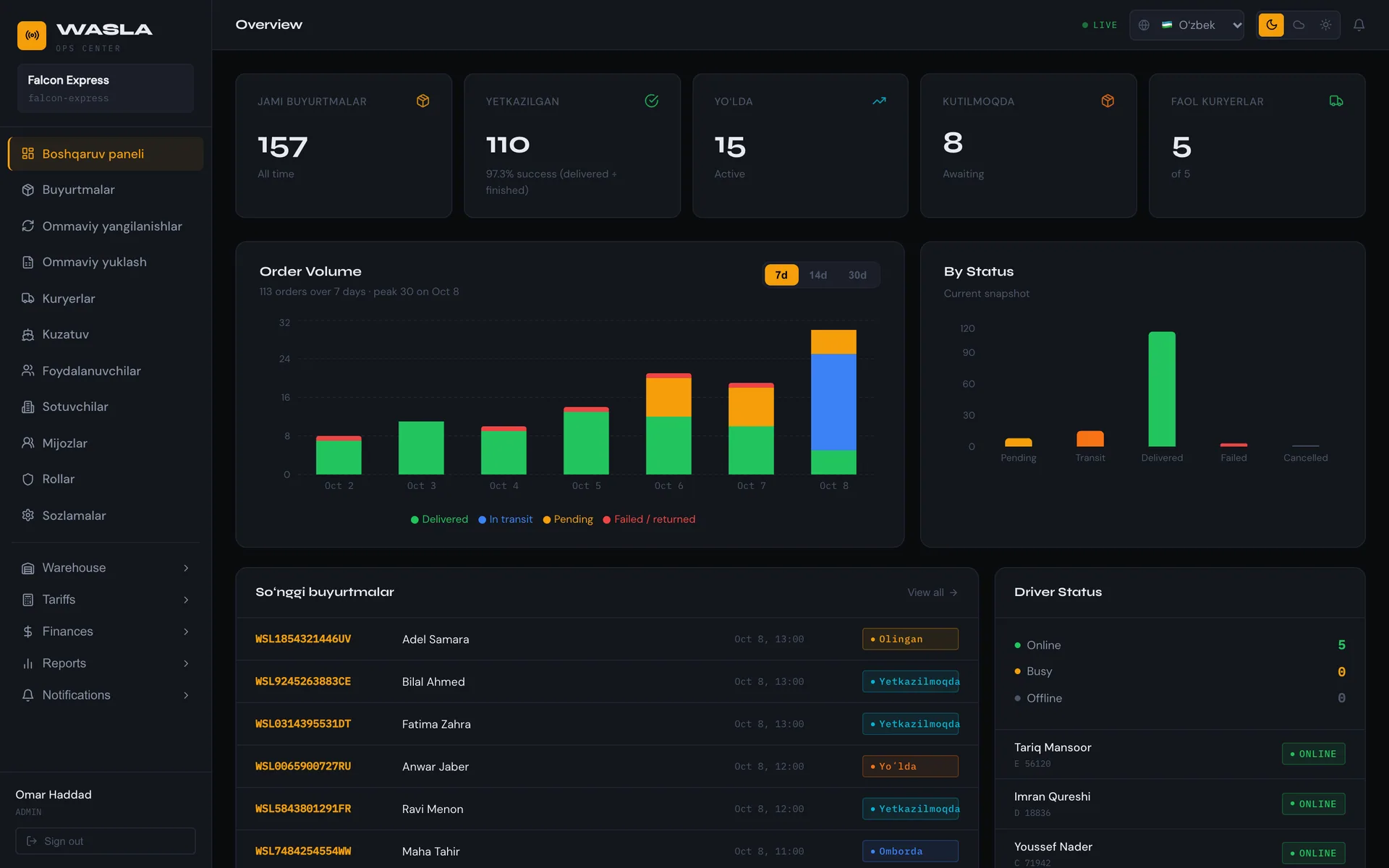Open the Falcon Express tenant card

106,88
